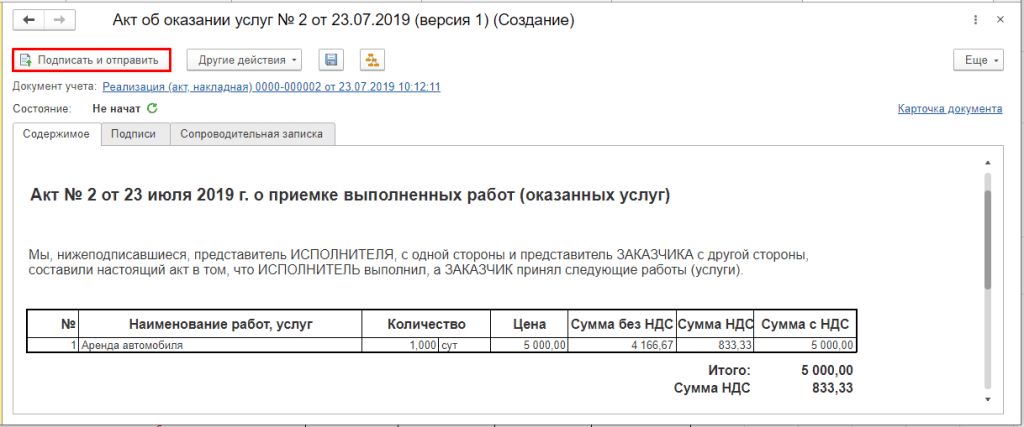Click the floppy disk save icon
Viewport: 1024px width, 427px height.
[x=331, y=60]
